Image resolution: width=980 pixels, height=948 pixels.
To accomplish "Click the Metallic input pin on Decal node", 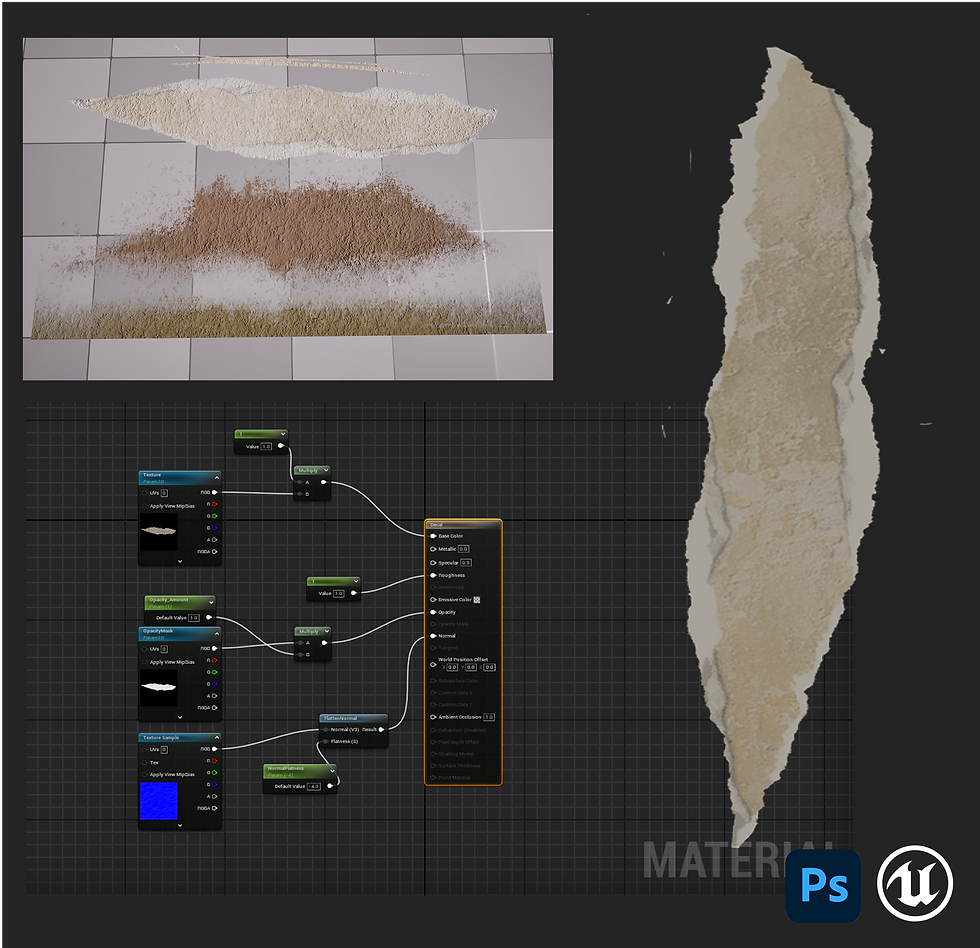I will coord(433,549).
